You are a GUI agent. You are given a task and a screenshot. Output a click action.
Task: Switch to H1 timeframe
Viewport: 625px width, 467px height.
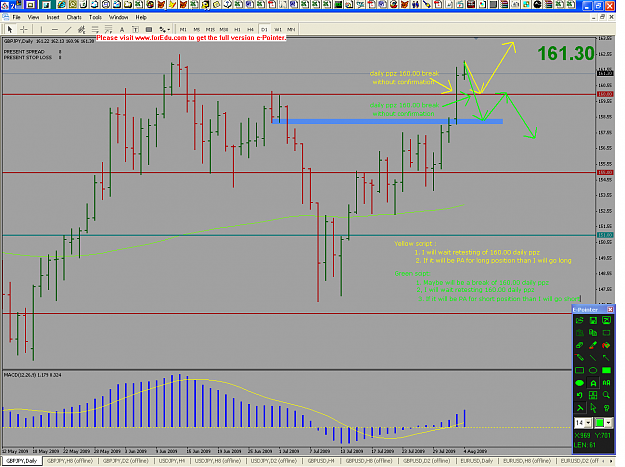(x=237, y=29)
